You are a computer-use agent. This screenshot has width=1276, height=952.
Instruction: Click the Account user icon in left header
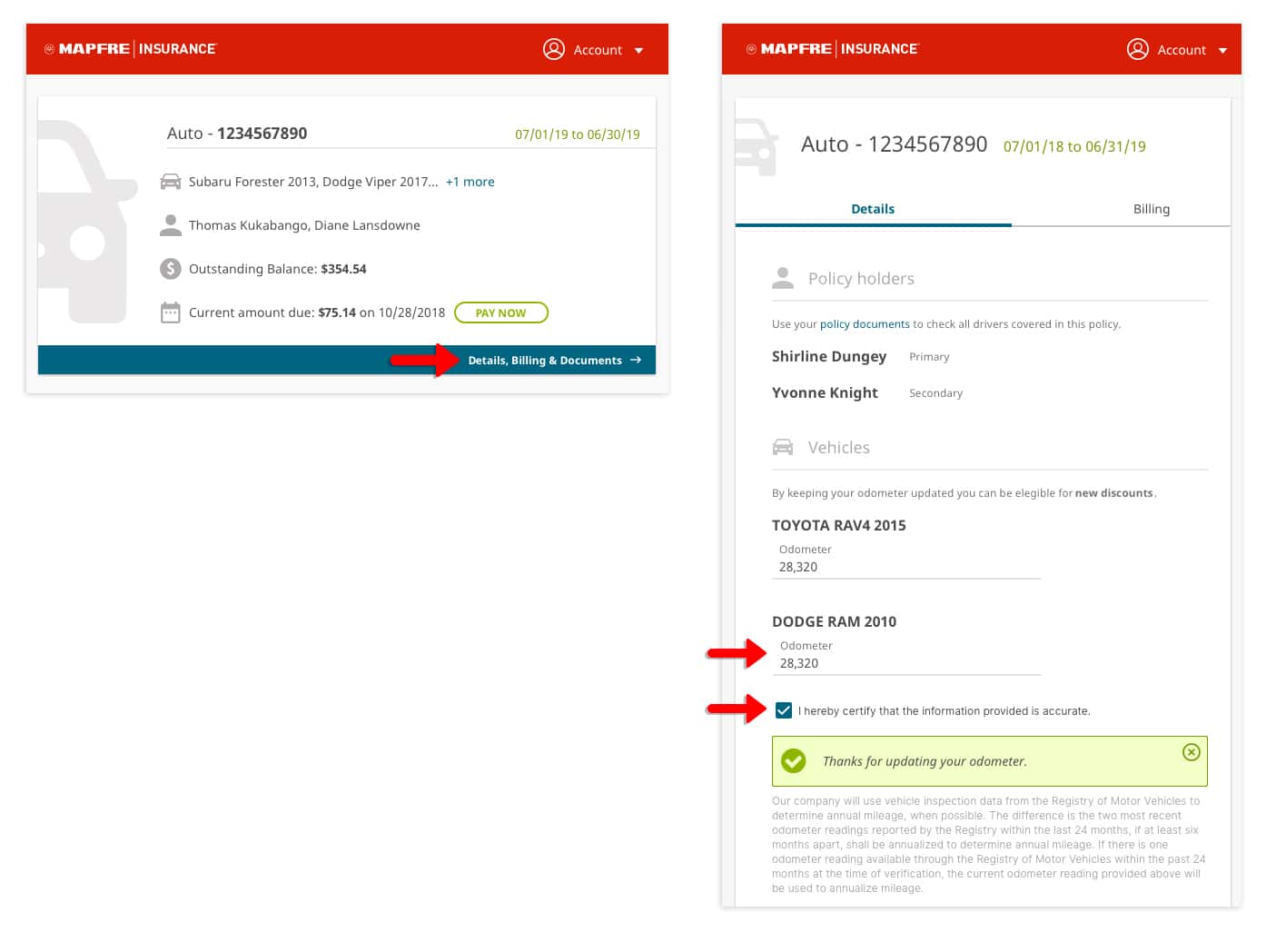point(554,49)
